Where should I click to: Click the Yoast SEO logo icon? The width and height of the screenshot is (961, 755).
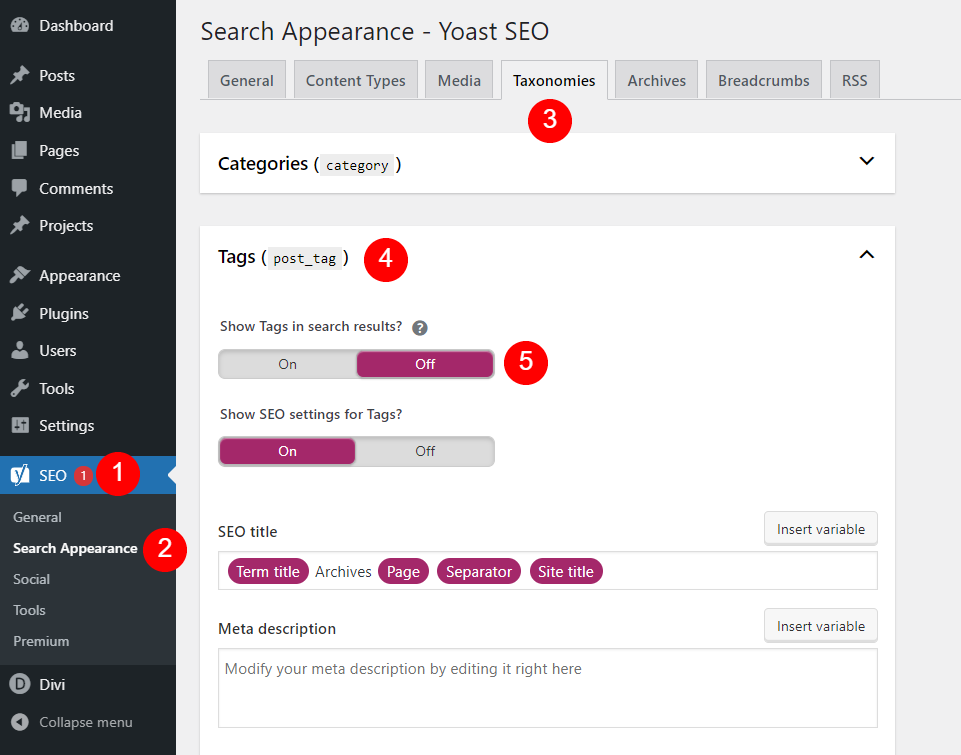(x=20, y=475)
